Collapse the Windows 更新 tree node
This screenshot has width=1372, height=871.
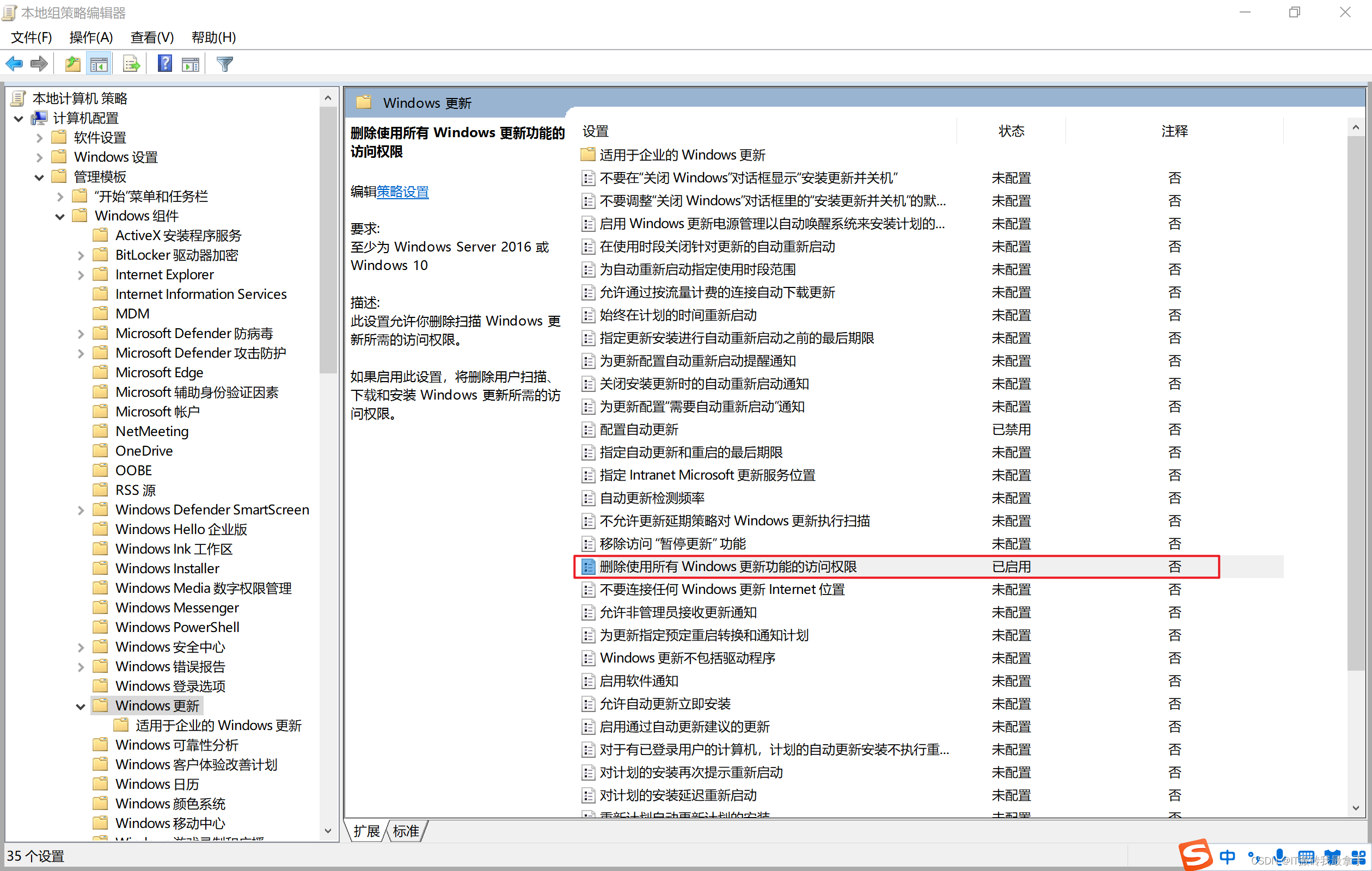click(81, 707)
